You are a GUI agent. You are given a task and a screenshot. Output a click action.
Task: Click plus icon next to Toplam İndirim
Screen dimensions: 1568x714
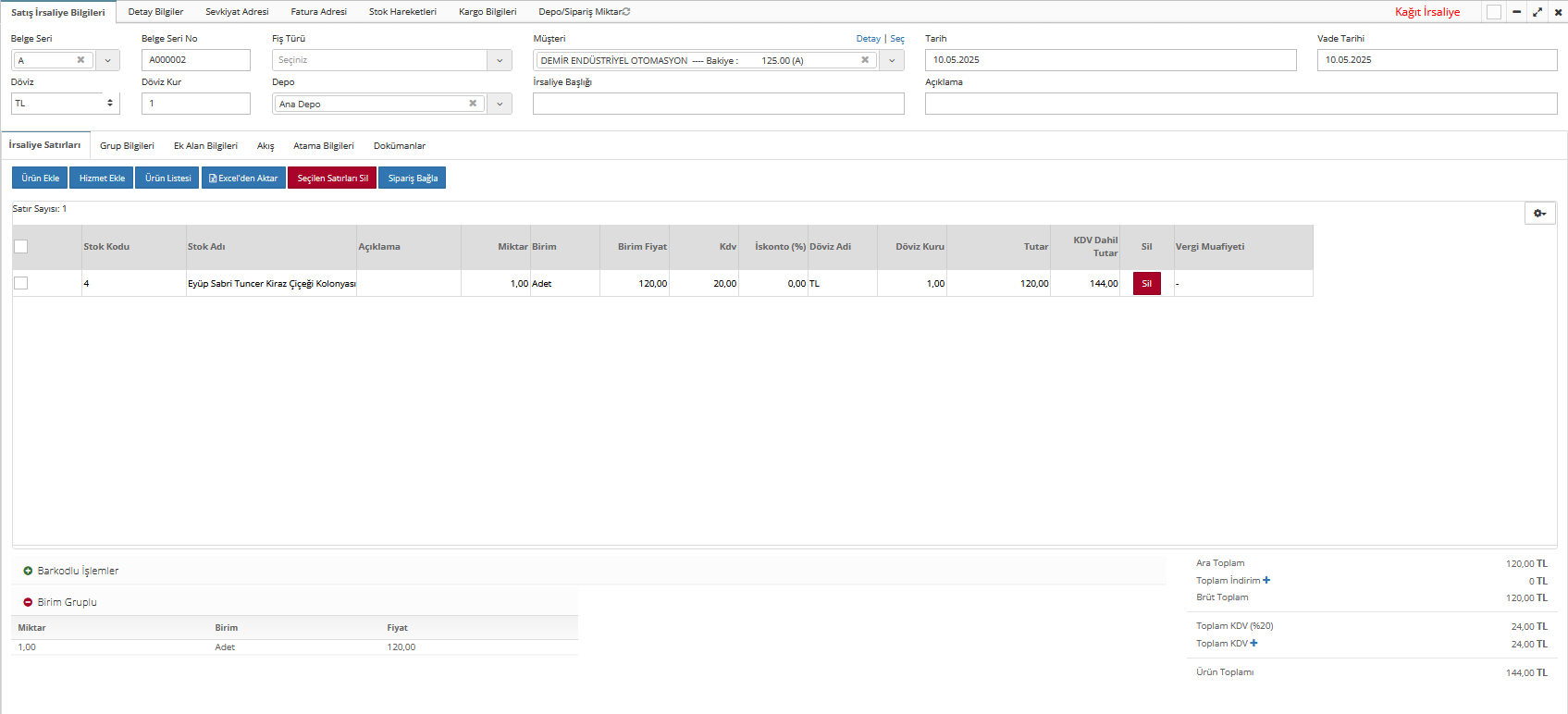[x=1266, y=581]
